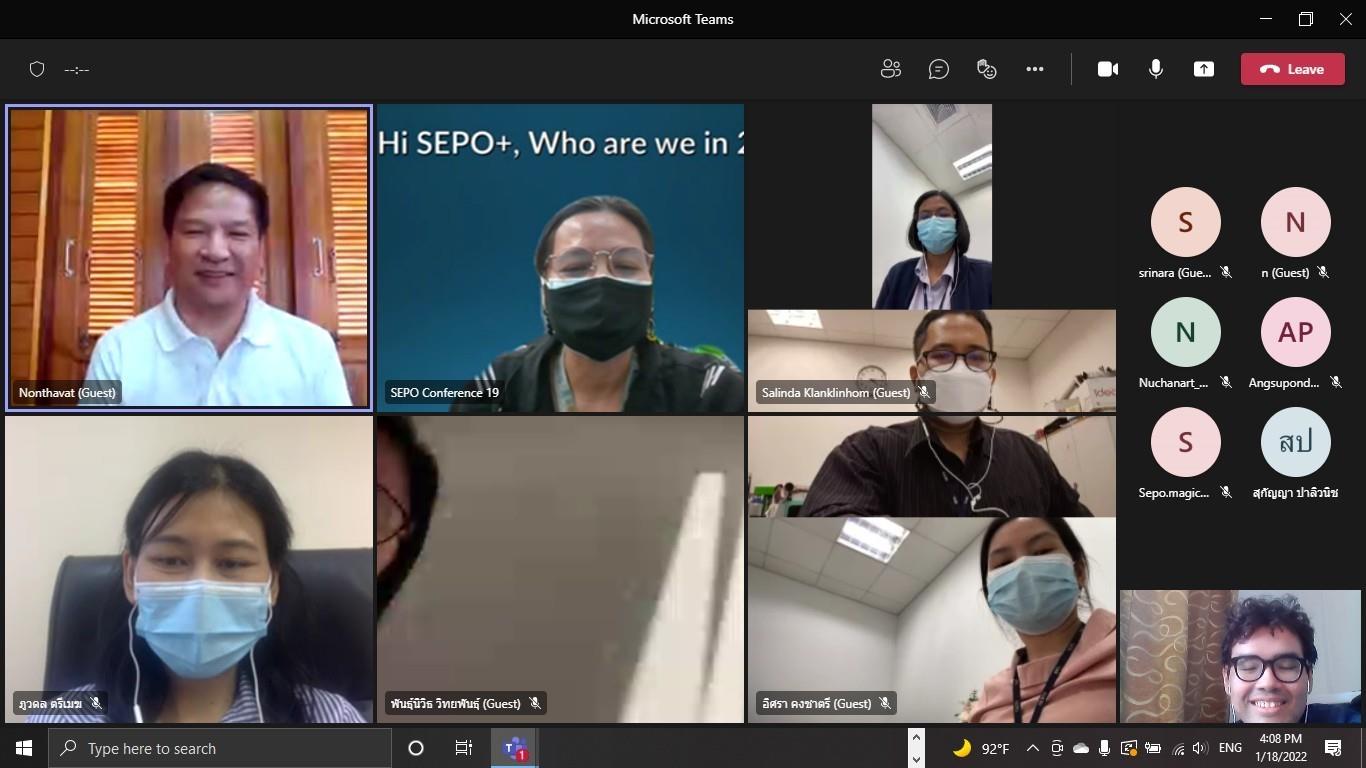Type in the Windows search box
1366x768 pixels.
220,748
